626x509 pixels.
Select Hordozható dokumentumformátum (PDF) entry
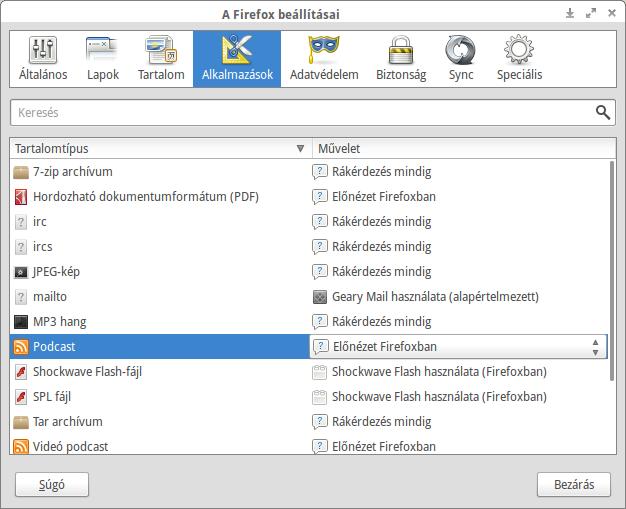tap(310, 197)
